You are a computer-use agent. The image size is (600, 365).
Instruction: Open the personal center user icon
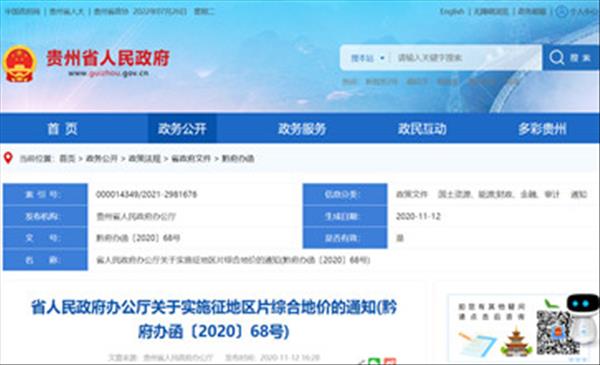click(561, 11)
